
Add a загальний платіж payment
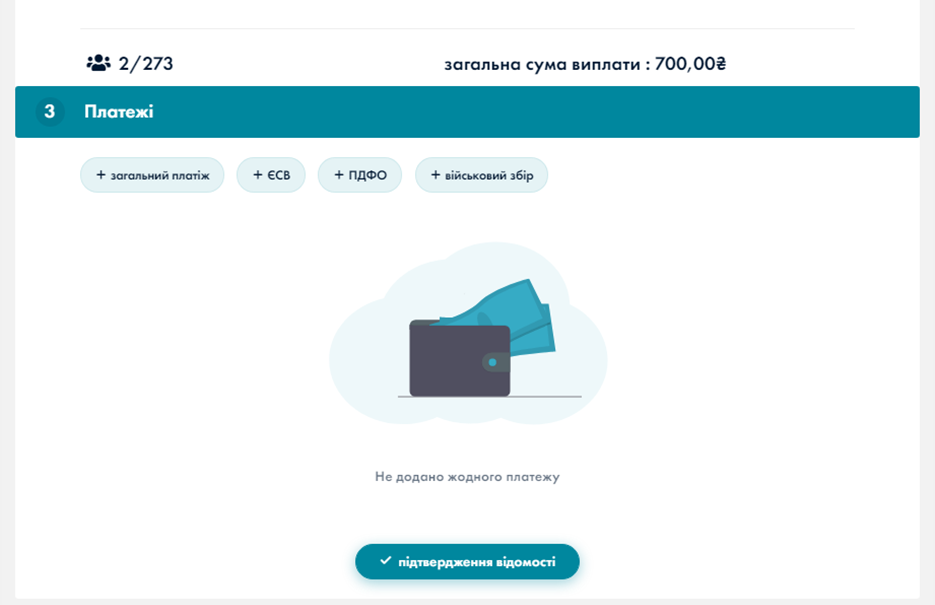pos(152,175)
